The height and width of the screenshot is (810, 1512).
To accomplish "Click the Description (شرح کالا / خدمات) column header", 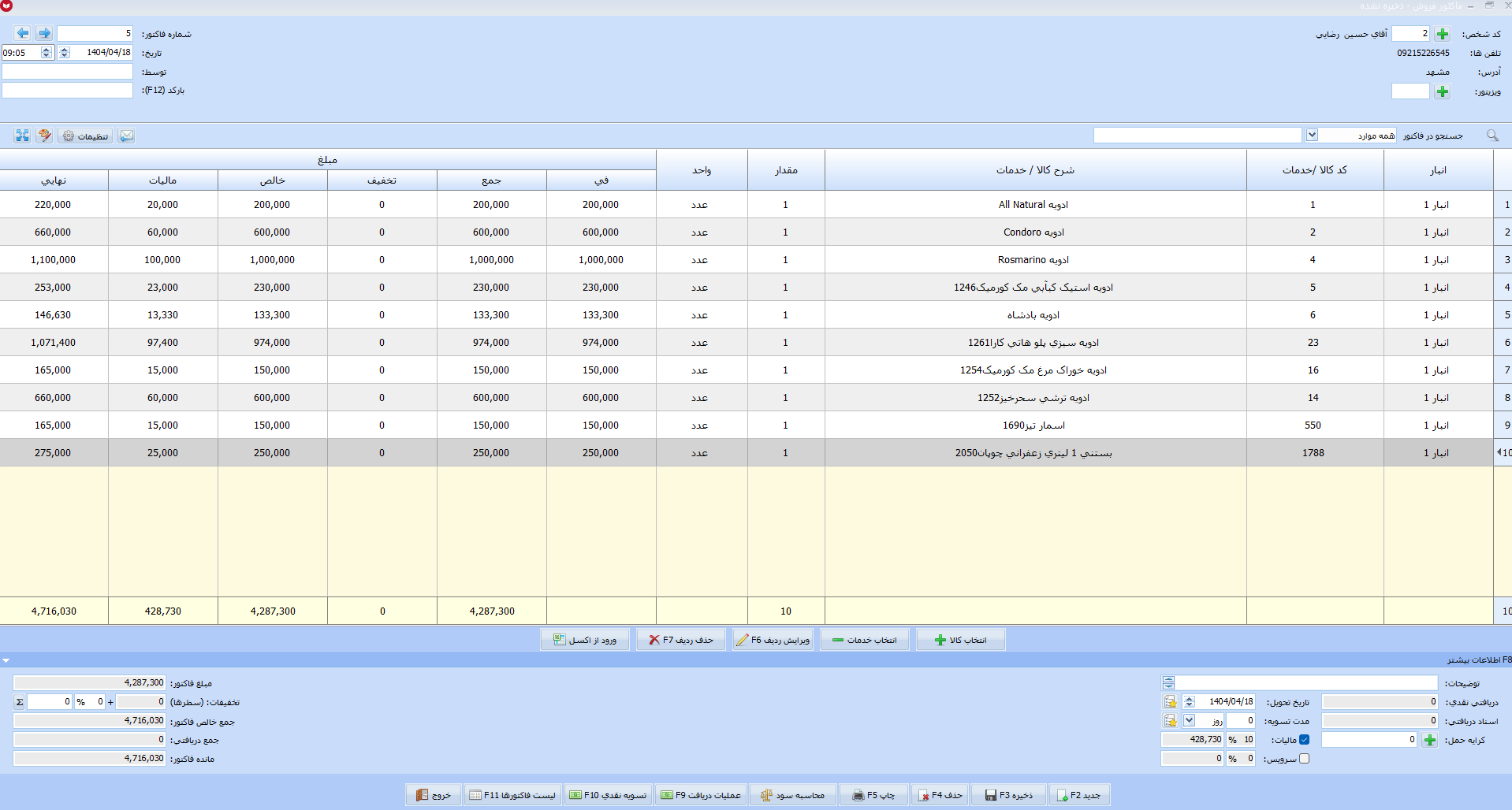I will click(1035, 170).
